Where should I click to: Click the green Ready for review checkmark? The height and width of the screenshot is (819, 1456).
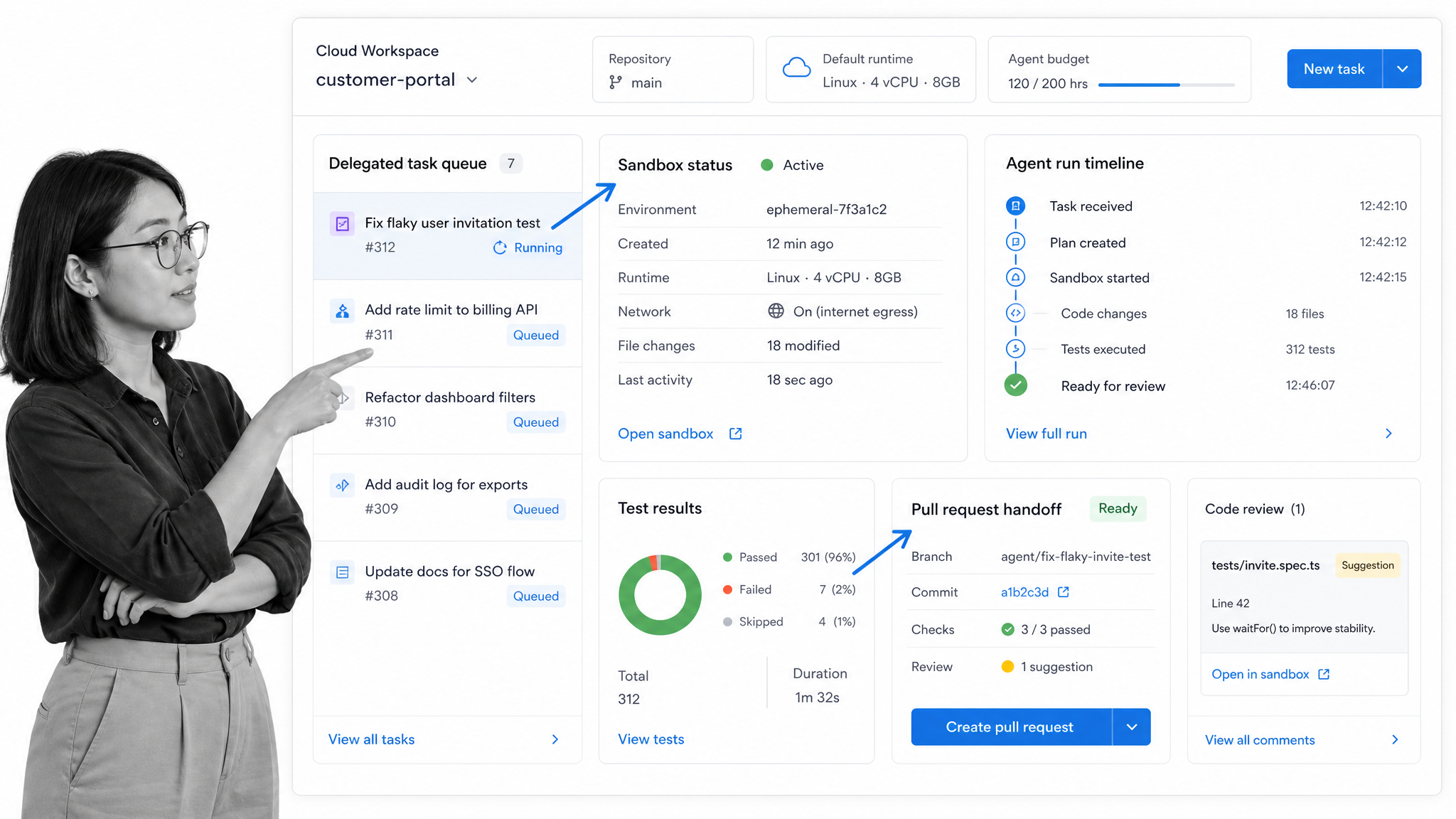point(1015,385)
